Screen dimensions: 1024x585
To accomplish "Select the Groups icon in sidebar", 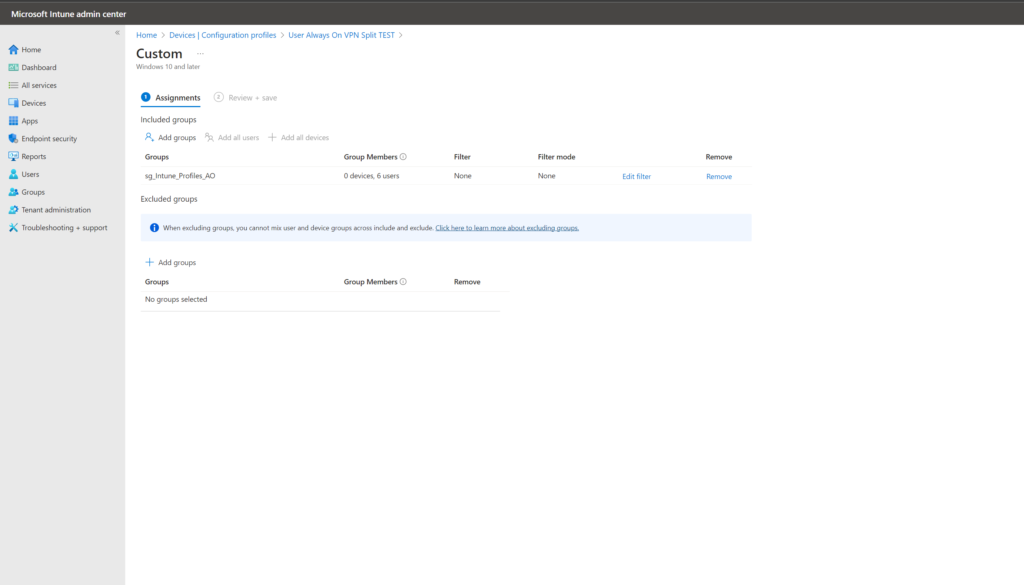I will click(x=13, y=192).
